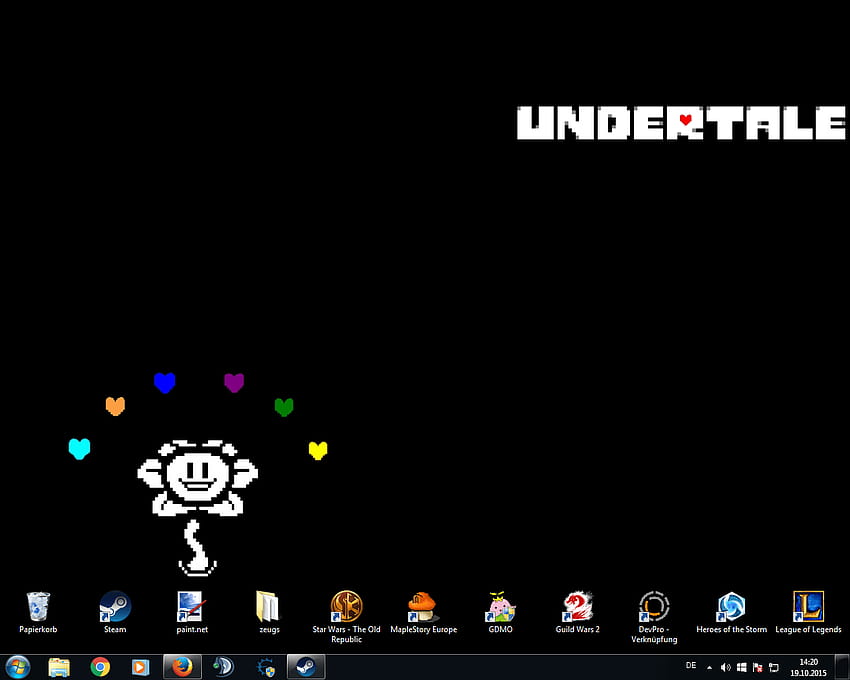Viewport: 850px width, 680px height.
Task: Open the gear-with-shield taskbar icon
Action: [x=266, y=667]
